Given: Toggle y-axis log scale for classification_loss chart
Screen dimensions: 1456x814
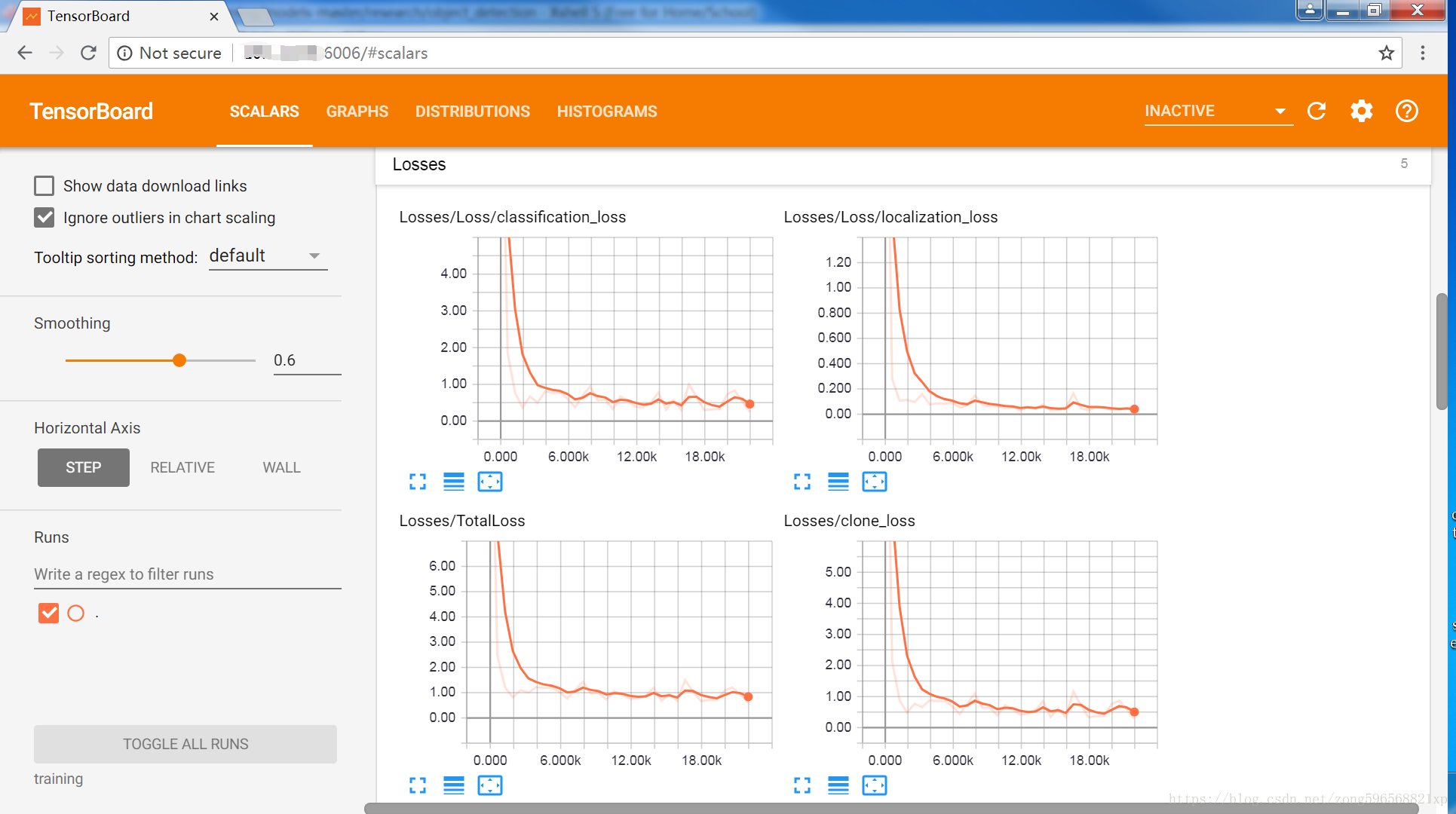Looking at the screenshot, I should point(454,482).
